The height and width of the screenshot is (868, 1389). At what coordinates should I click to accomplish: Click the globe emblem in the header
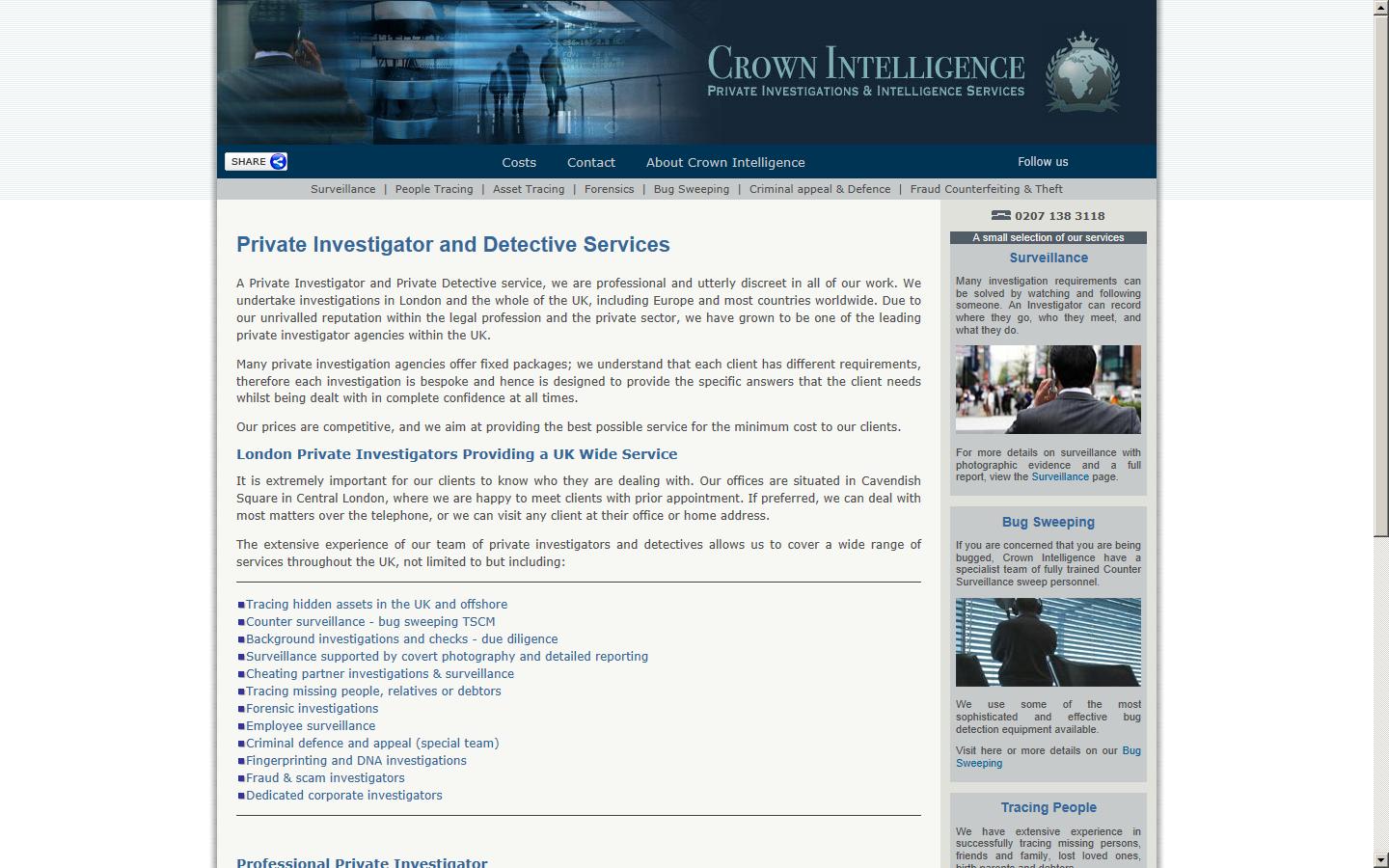pyautogui.click(x=1082, y=71)
